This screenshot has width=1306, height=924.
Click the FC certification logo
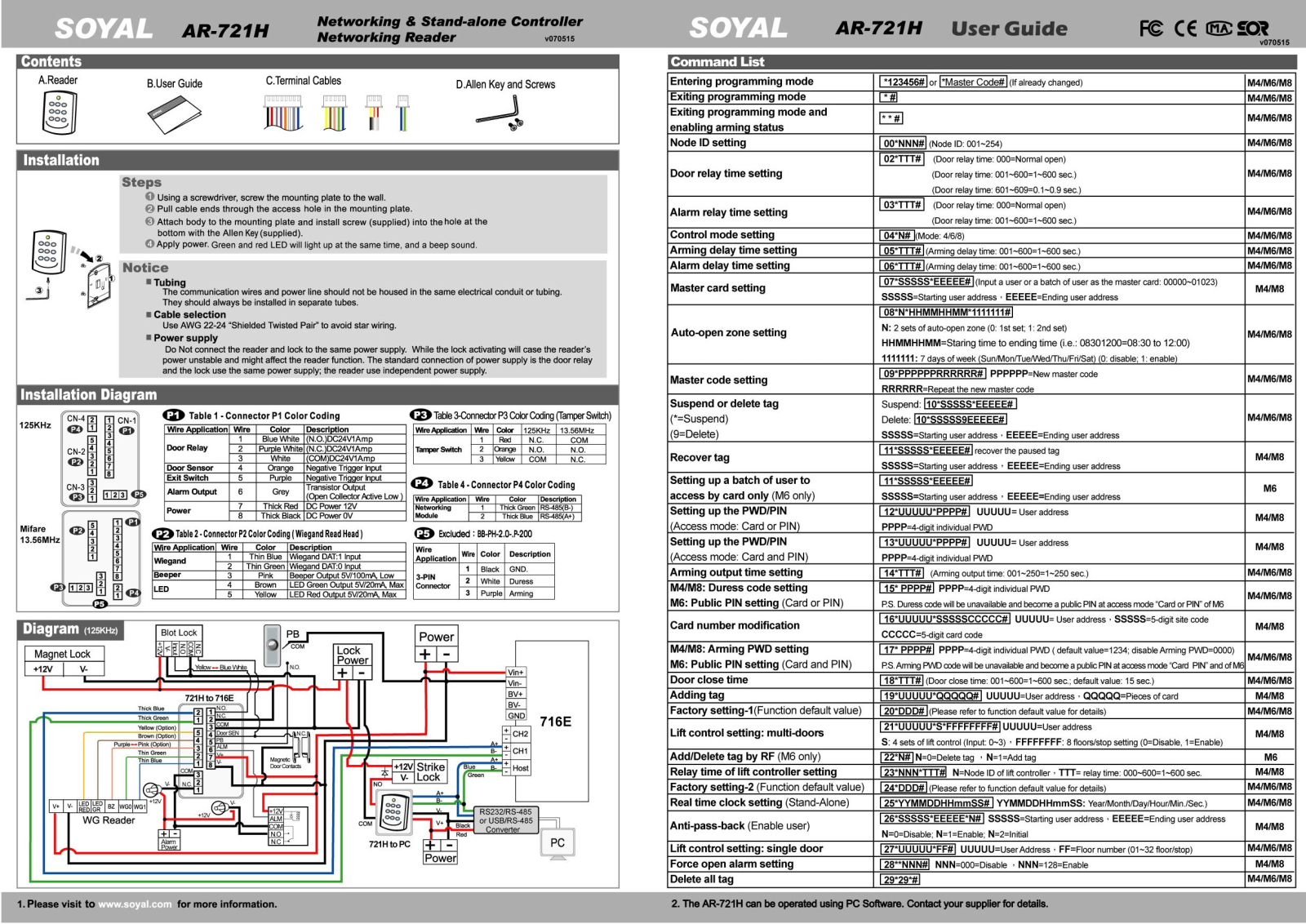pyautogui.click(x=1151, y=29)
